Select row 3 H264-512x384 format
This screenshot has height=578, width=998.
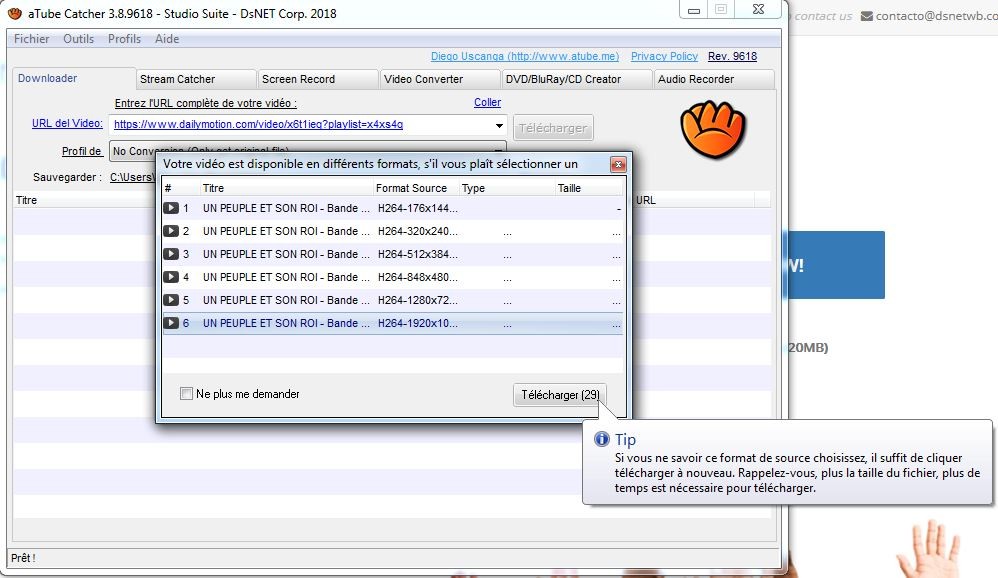pos(393,254)
